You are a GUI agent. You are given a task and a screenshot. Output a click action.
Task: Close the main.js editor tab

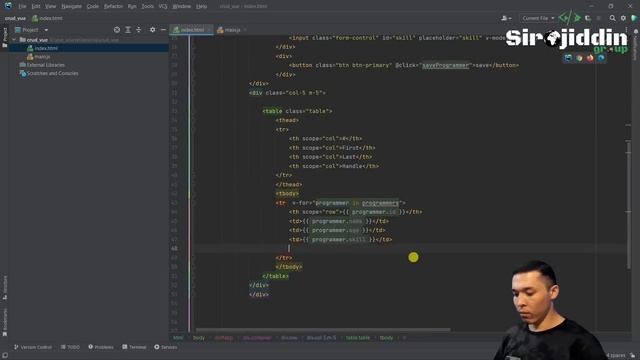(x=245, y=30)
